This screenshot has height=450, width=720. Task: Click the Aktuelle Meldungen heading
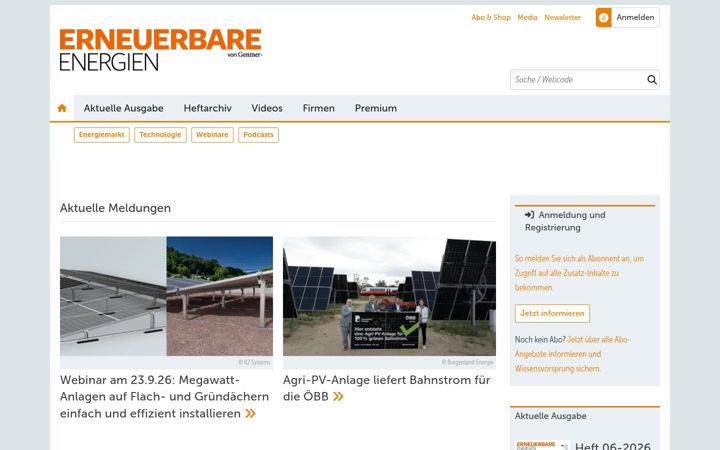(x=115, y=208)
